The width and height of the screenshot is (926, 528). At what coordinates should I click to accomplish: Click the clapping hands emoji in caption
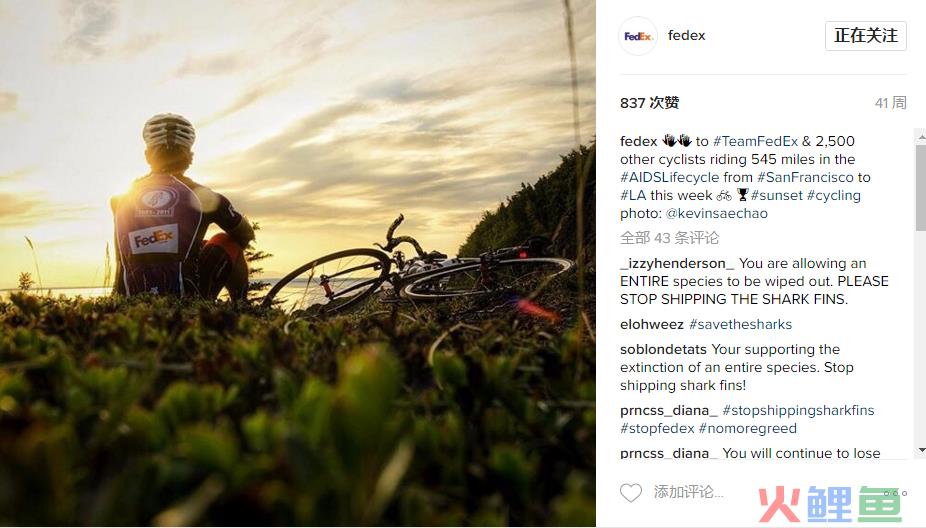[677, 141]
